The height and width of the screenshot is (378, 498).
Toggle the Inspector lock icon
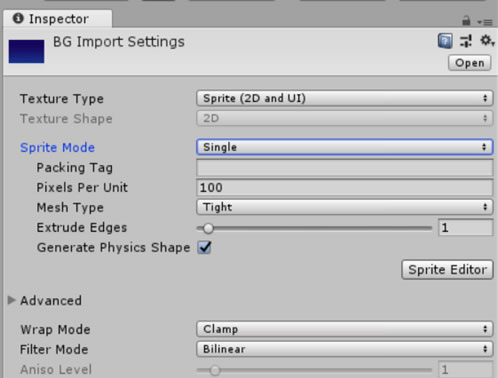pyautogui.click(x=466, y=21)
